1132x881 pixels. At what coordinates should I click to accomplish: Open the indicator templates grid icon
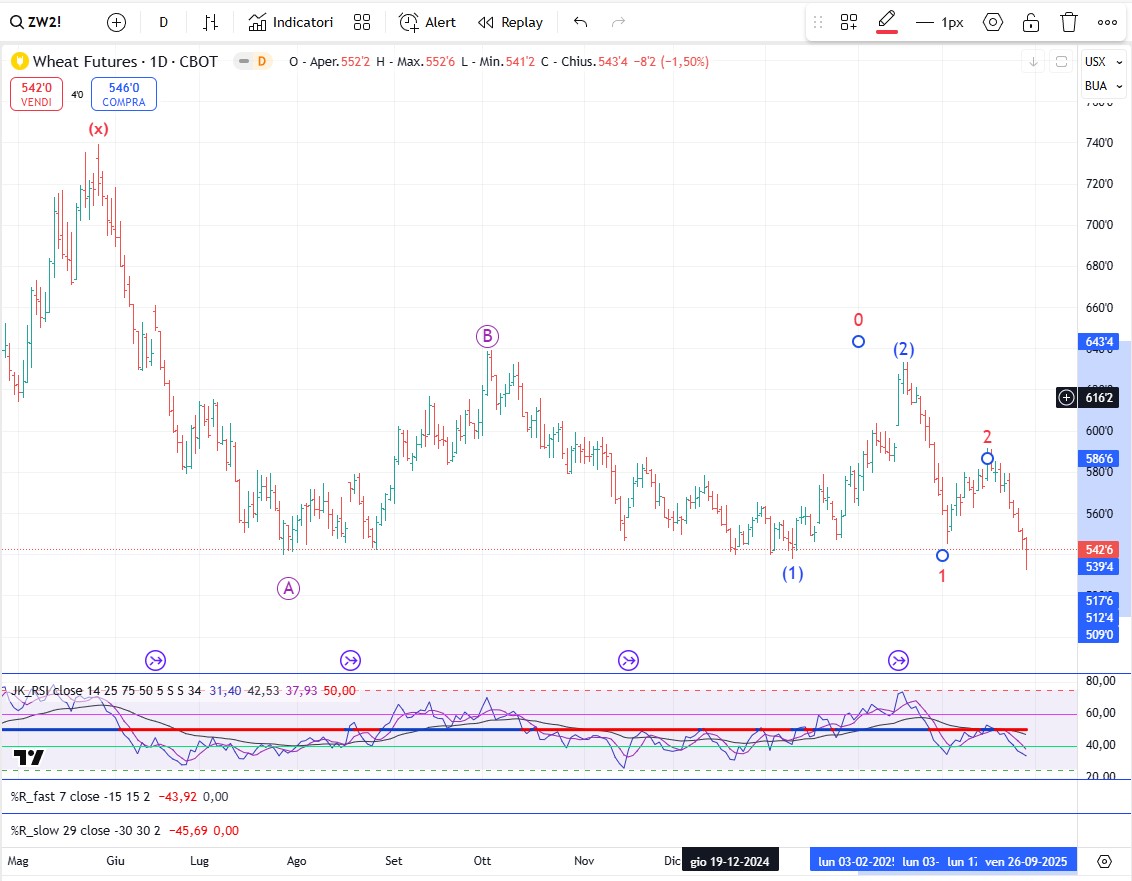(x=362, y=22)
